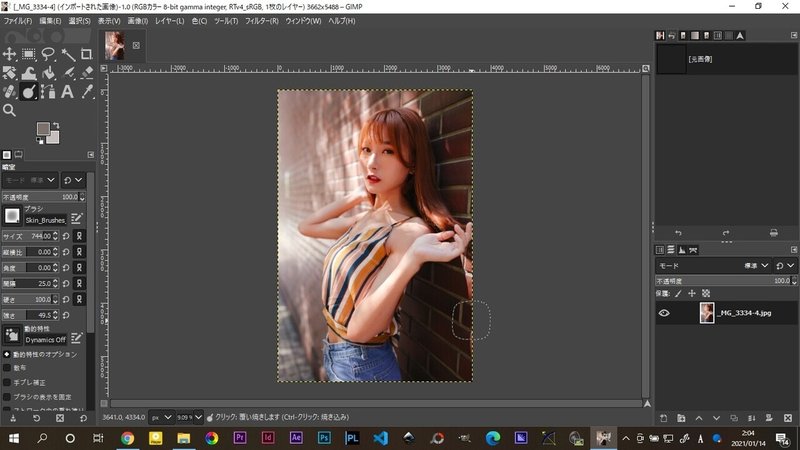800x450 pixels.
Task: Open the File (ファイル) menu
Action: [x=18, y=21]
